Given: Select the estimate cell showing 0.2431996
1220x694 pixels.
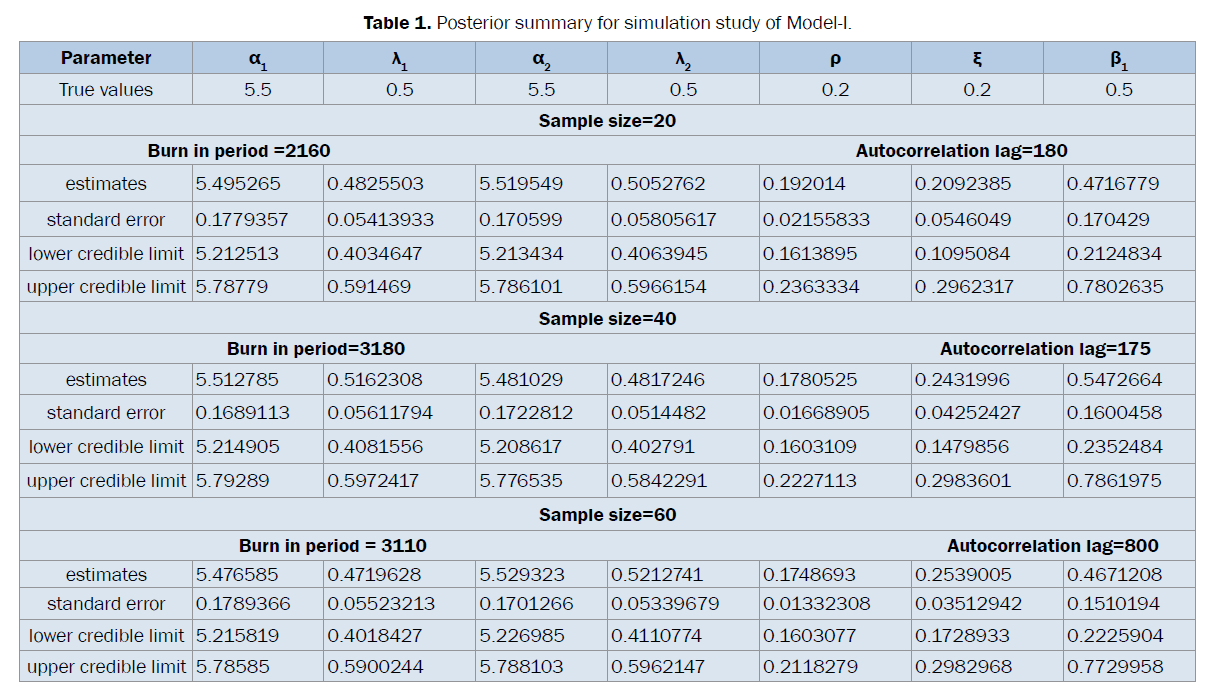Looking at the screenshot, I should (x=962, y=380).
